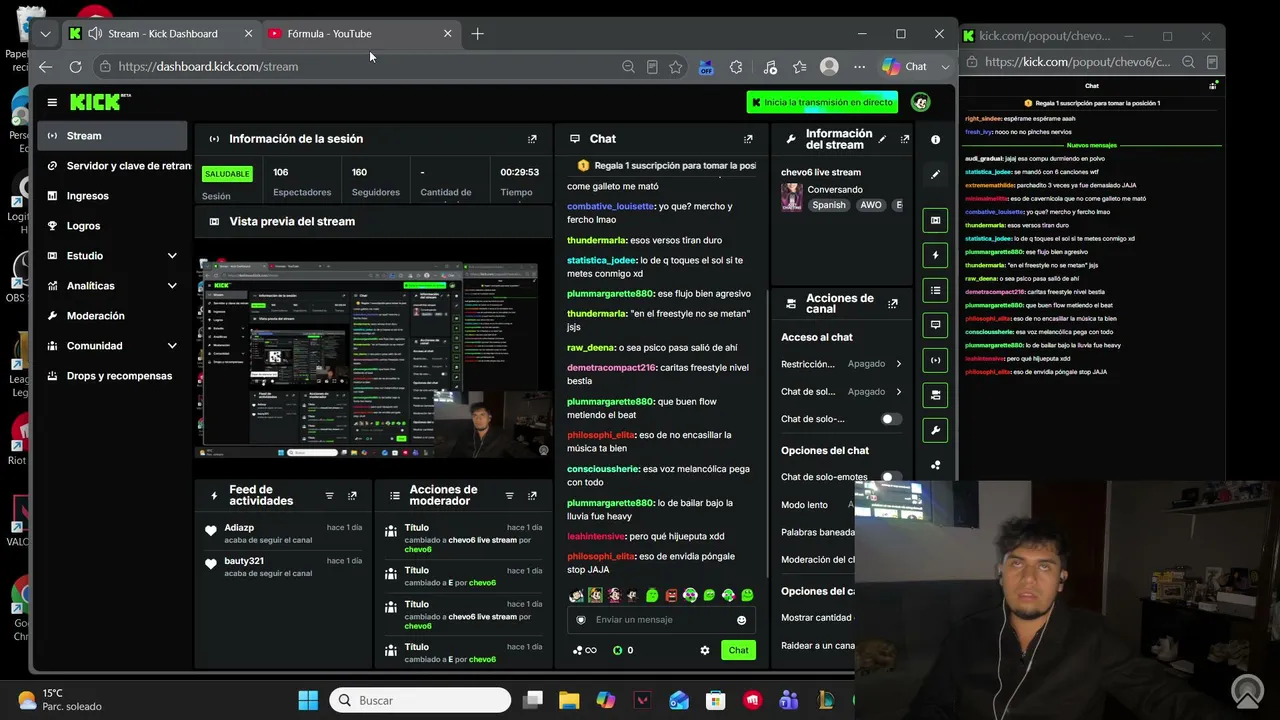Select the AWO stream tag
This screenshot has height=720, width=1280.
coord(871,205)
